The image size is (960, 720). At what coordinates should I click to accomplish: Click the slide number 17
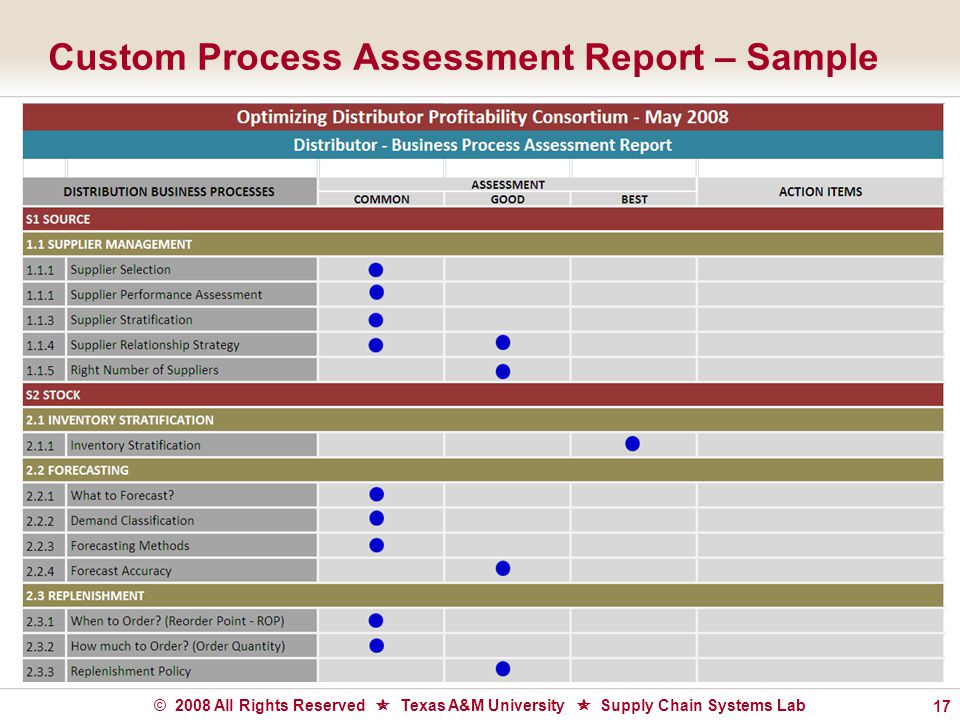941,706
